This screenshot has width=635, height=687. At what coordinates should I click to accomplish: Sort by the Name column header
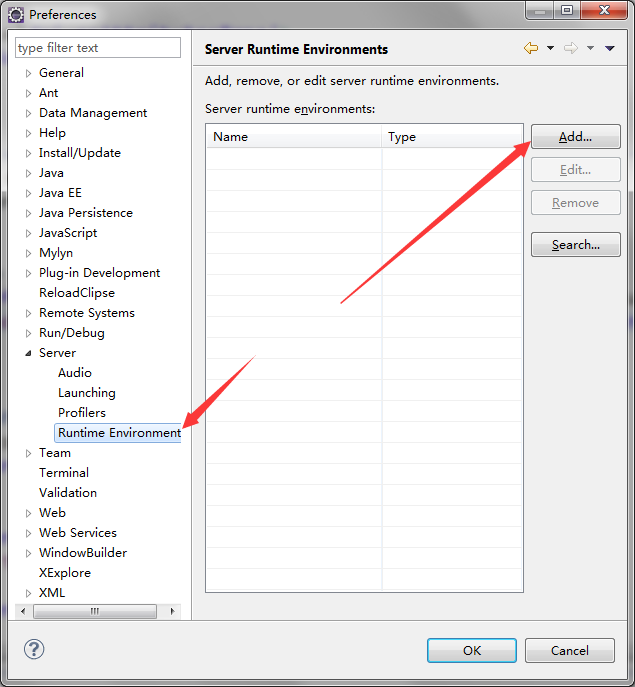pos(294,137)
